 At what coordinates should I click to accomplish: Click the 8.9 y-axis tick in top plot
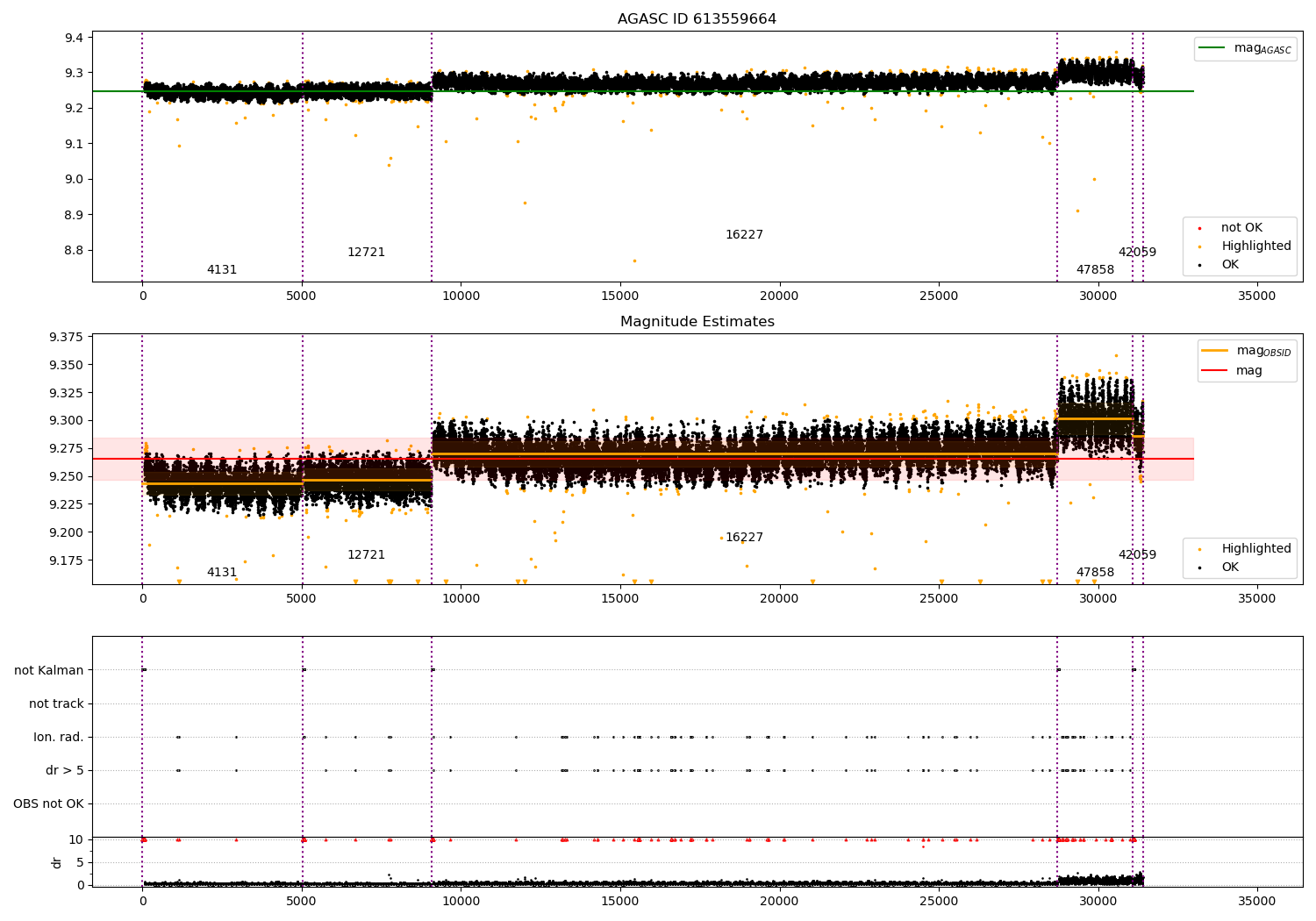tap(74, 215)
